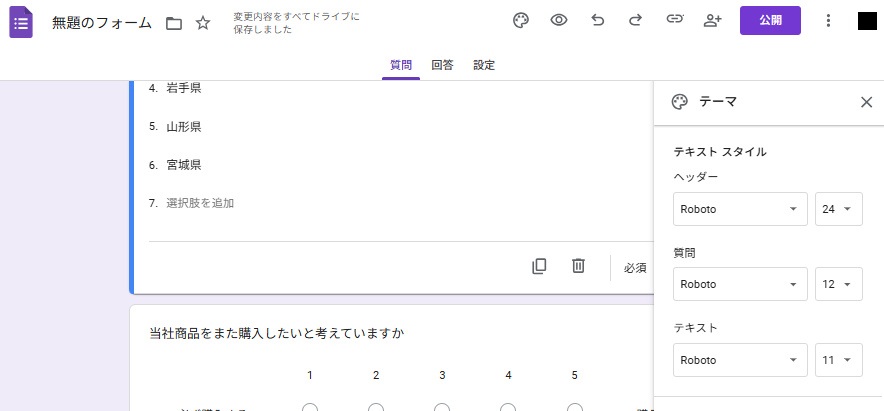Open the header font dropdown
Image resolution: width=884 pixels, height=411 pixels.
click(x=740, y=209)
